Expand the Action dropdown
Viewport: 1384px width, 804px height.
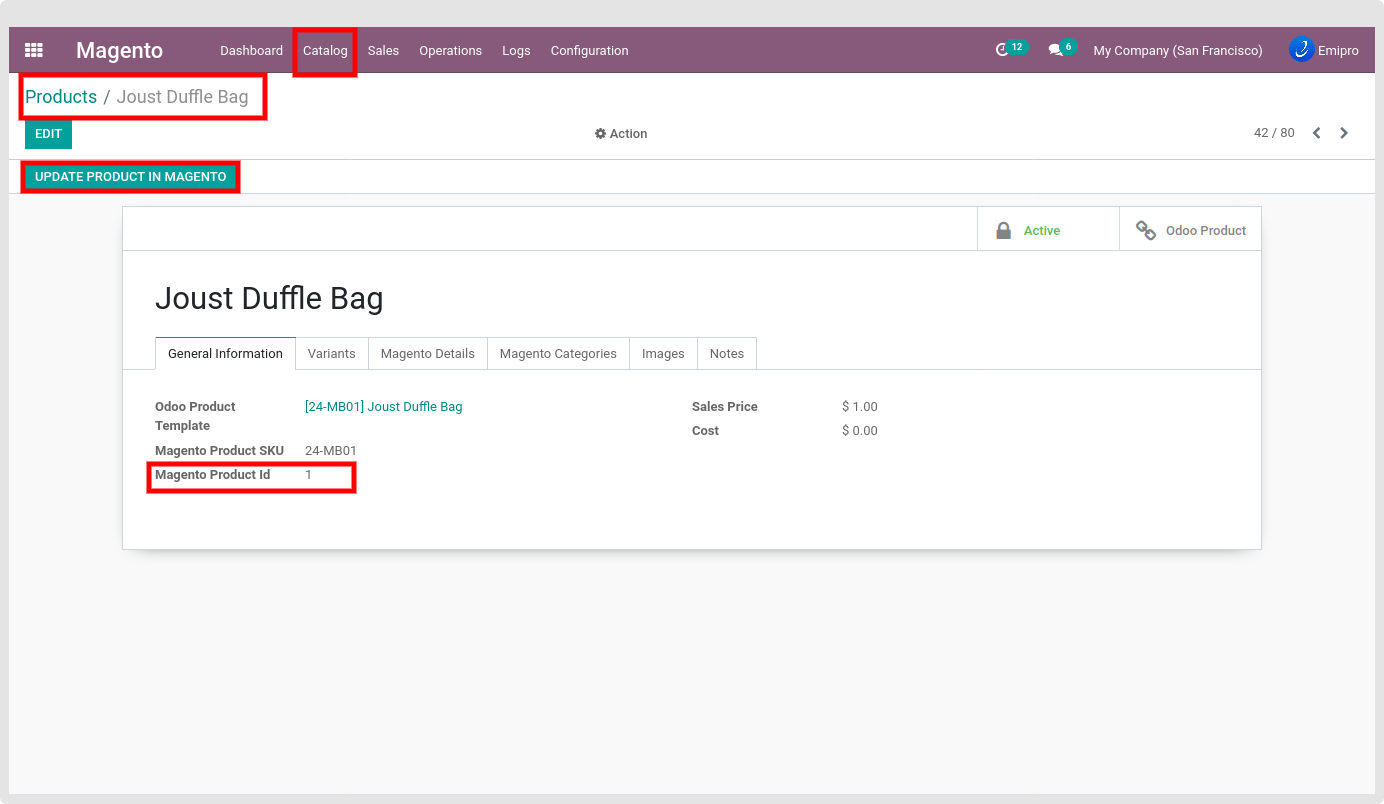click(621, 133)
